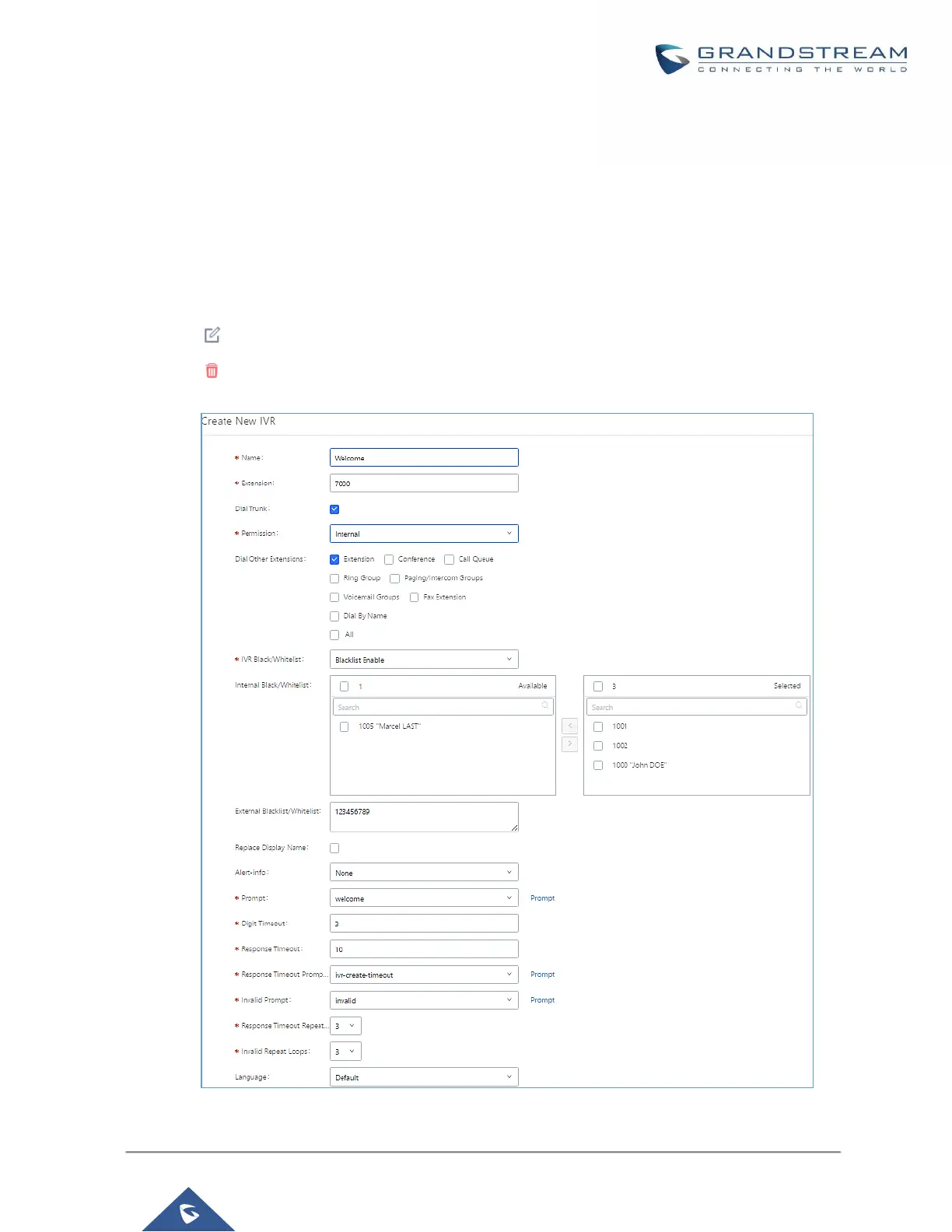Click the edit pencil icon
Screen dimensions: 952x1232
pos(212,335)
